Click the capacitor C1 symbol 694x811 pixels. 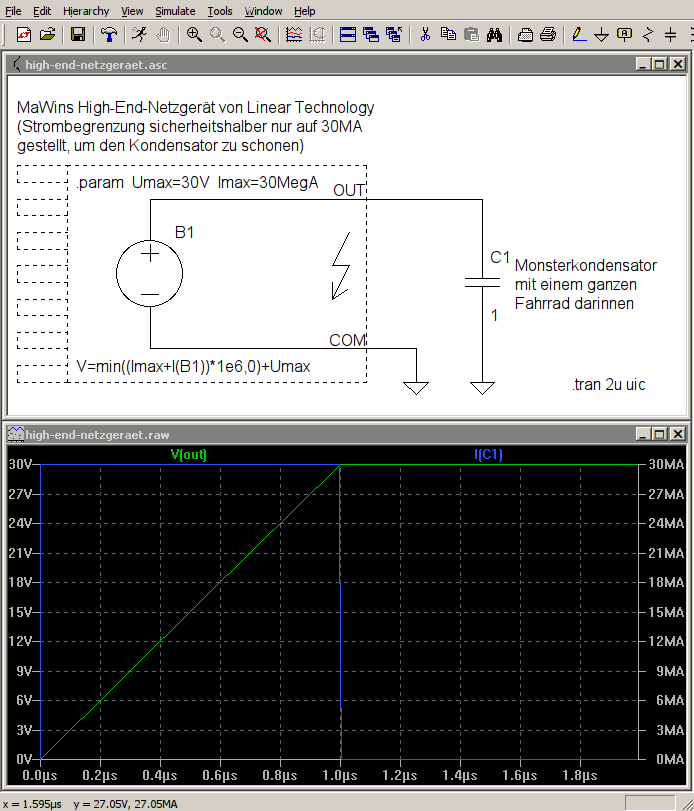point(482,282)
